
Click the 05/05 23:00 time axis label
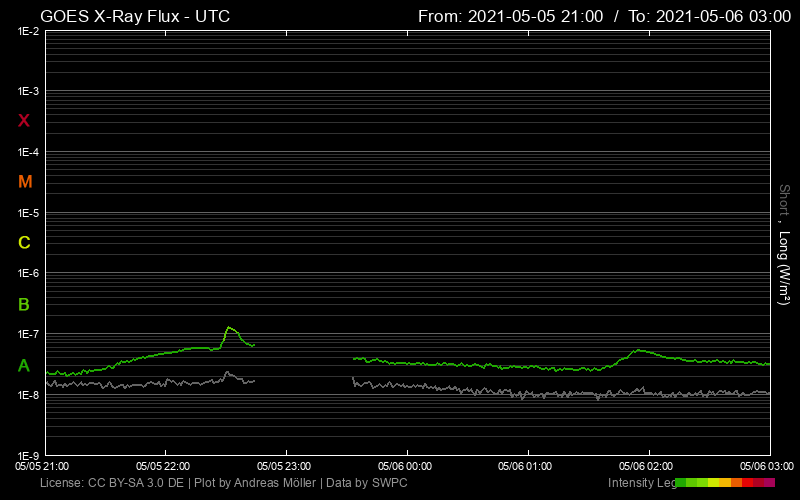click(x=284, y=466)
